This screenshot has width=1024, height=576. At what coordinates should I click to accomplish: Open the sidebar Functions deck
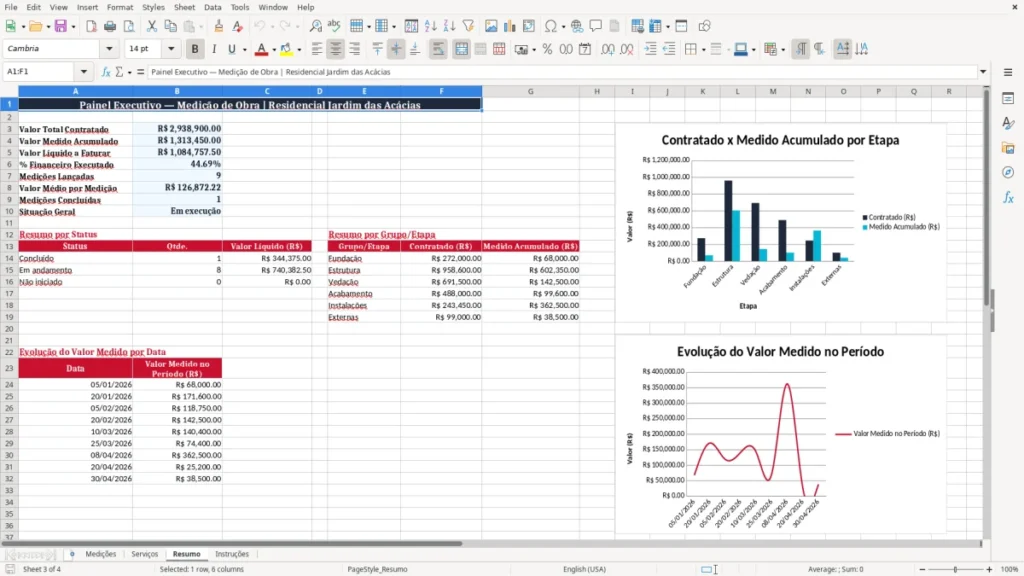point(1008,197)
